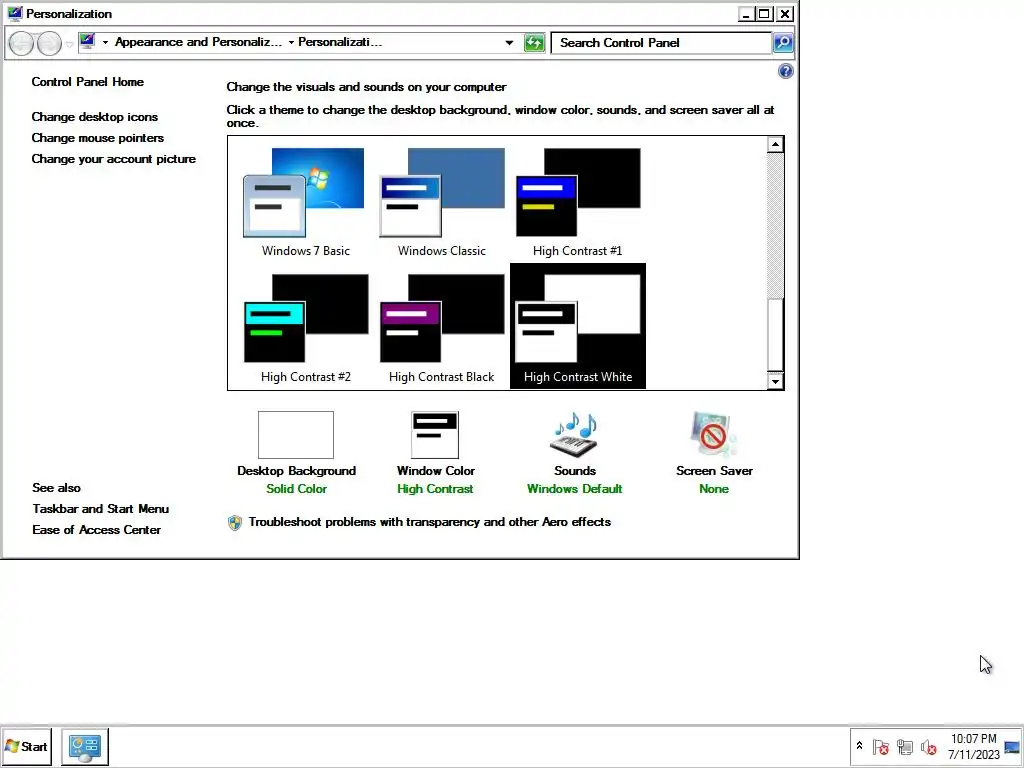Open Taskbar and Start Menu link

tap(101, 509)
